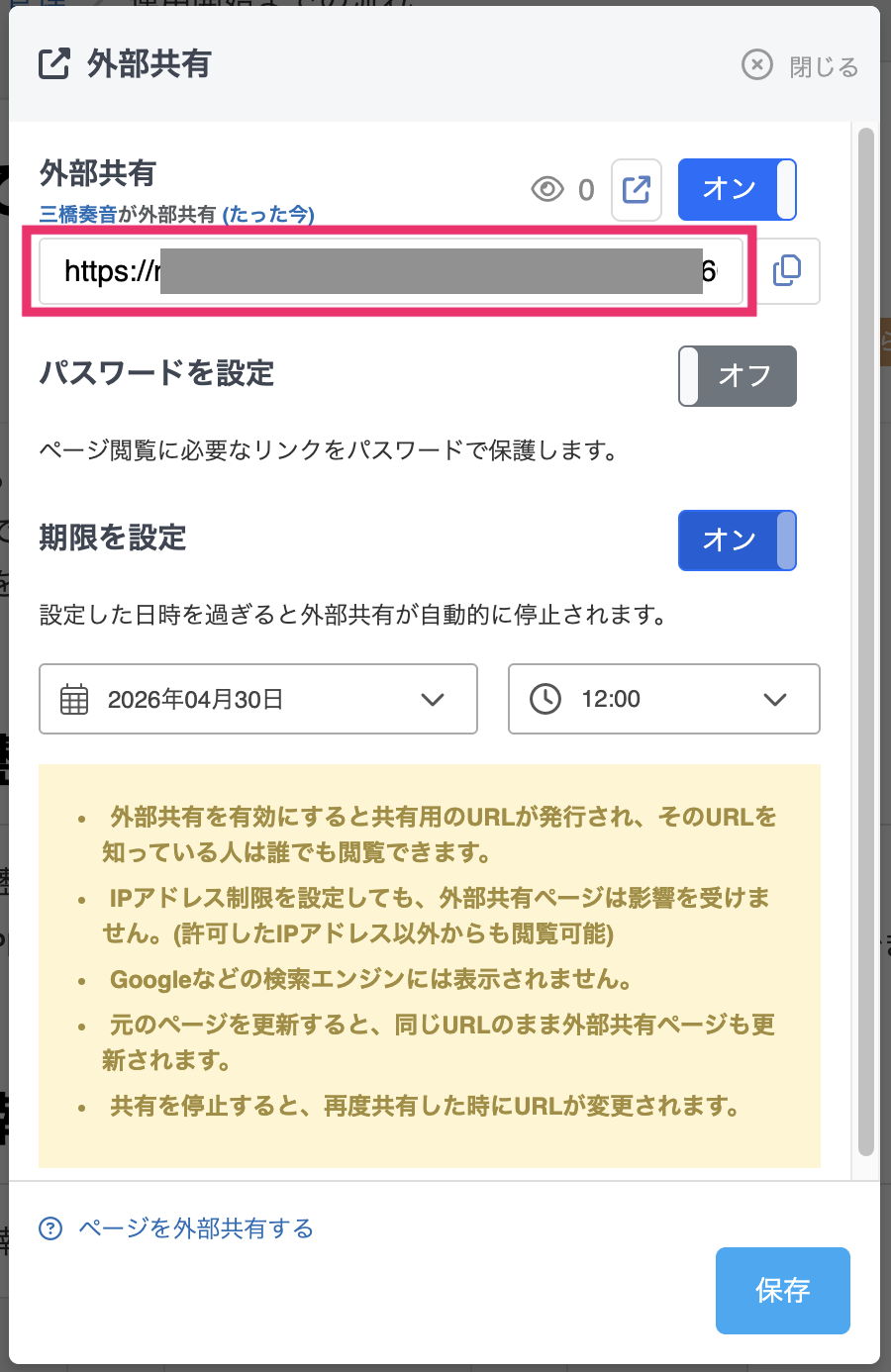This screenshot has height=1372, width=891.
Task: Click the calendar icon in the date field
Action: click(73, 699)
